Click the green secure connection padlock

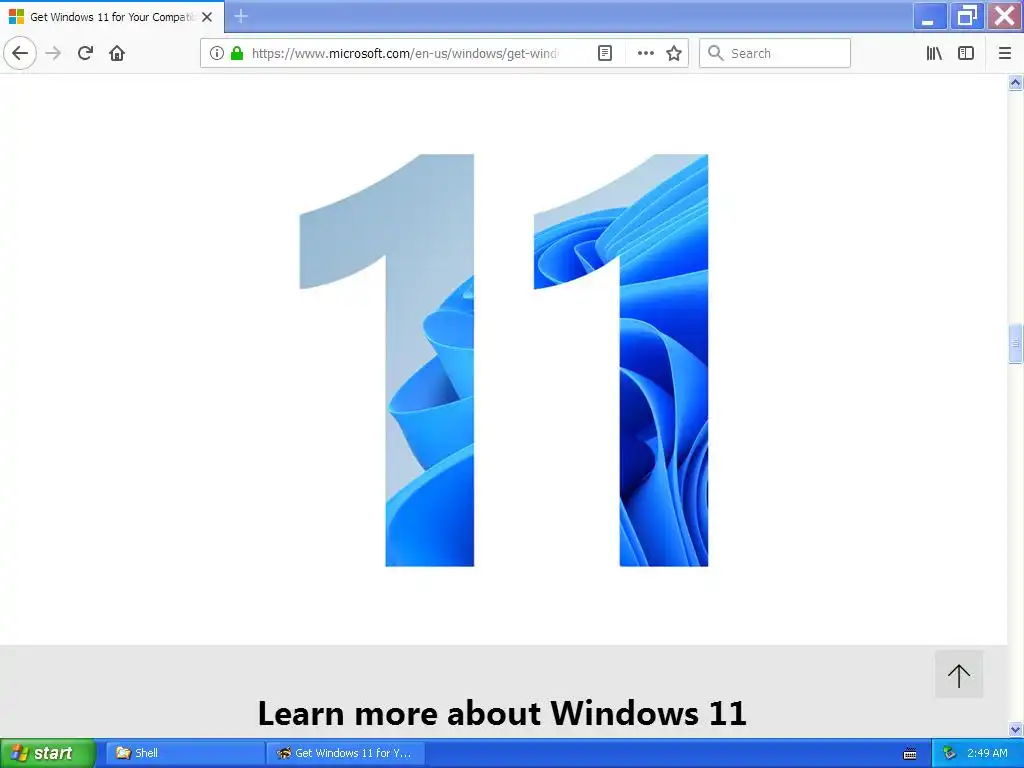[237, 53]
